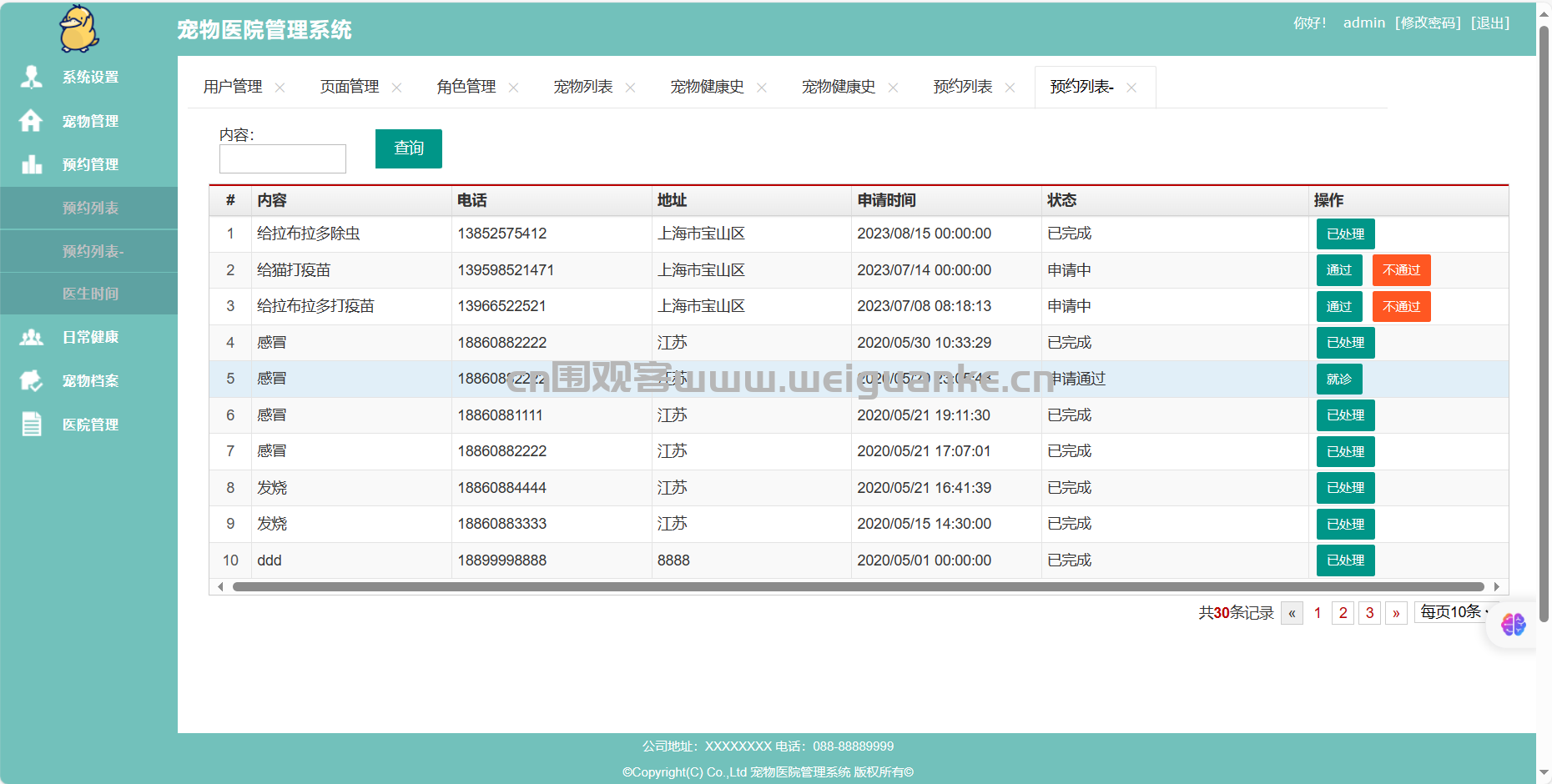The width and height of the screenshot is (1552, 784).
Task: Go to next page with » button
Action: (1396, 613)
